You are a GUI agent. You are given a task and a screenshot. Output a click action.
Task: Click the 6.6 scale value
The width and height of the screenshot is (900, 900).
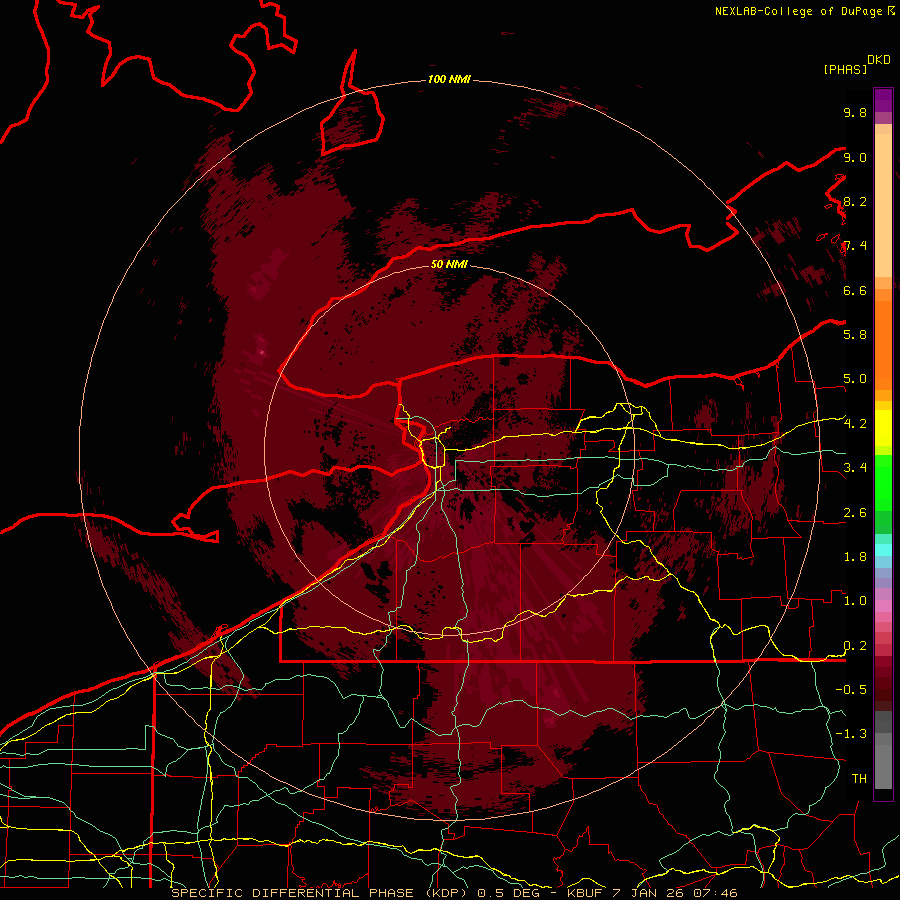855,290
